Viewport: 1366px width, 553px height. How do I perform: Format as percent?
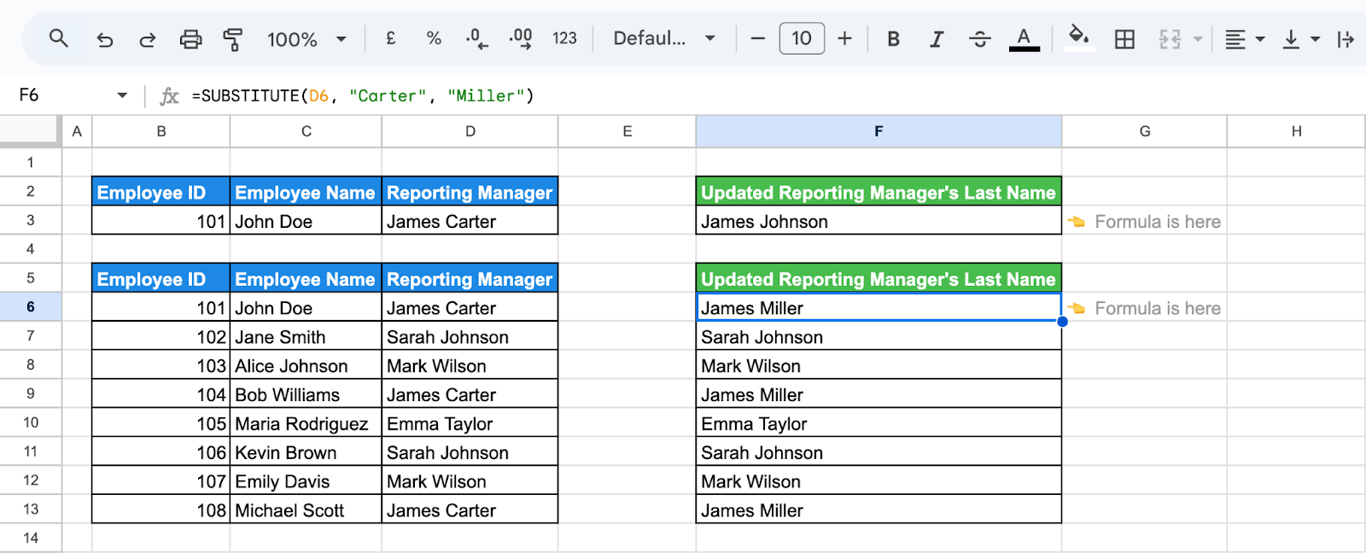[433, 38]
